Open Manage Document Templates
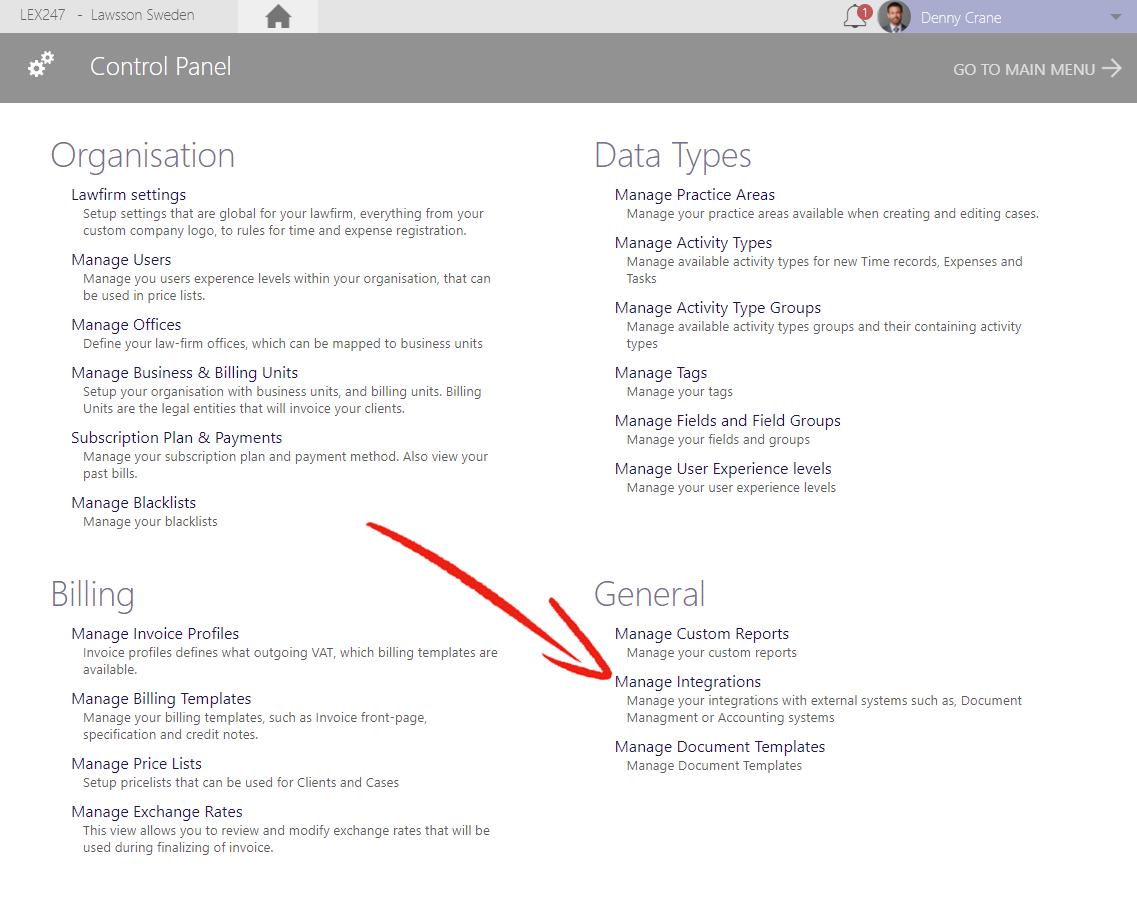Image resolution: width=1137 pixels, height=918 pixels. (720, 747)
